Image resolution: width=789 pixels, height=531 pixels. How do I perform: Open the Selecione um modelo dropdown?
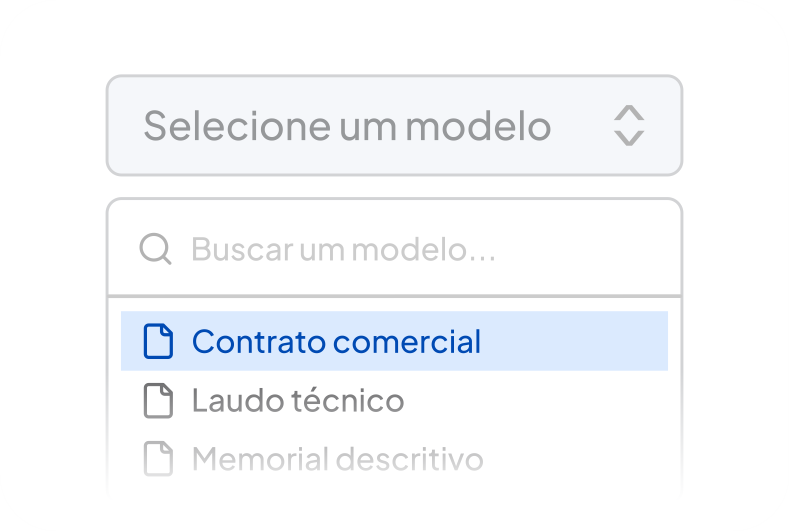coord(394,126)
